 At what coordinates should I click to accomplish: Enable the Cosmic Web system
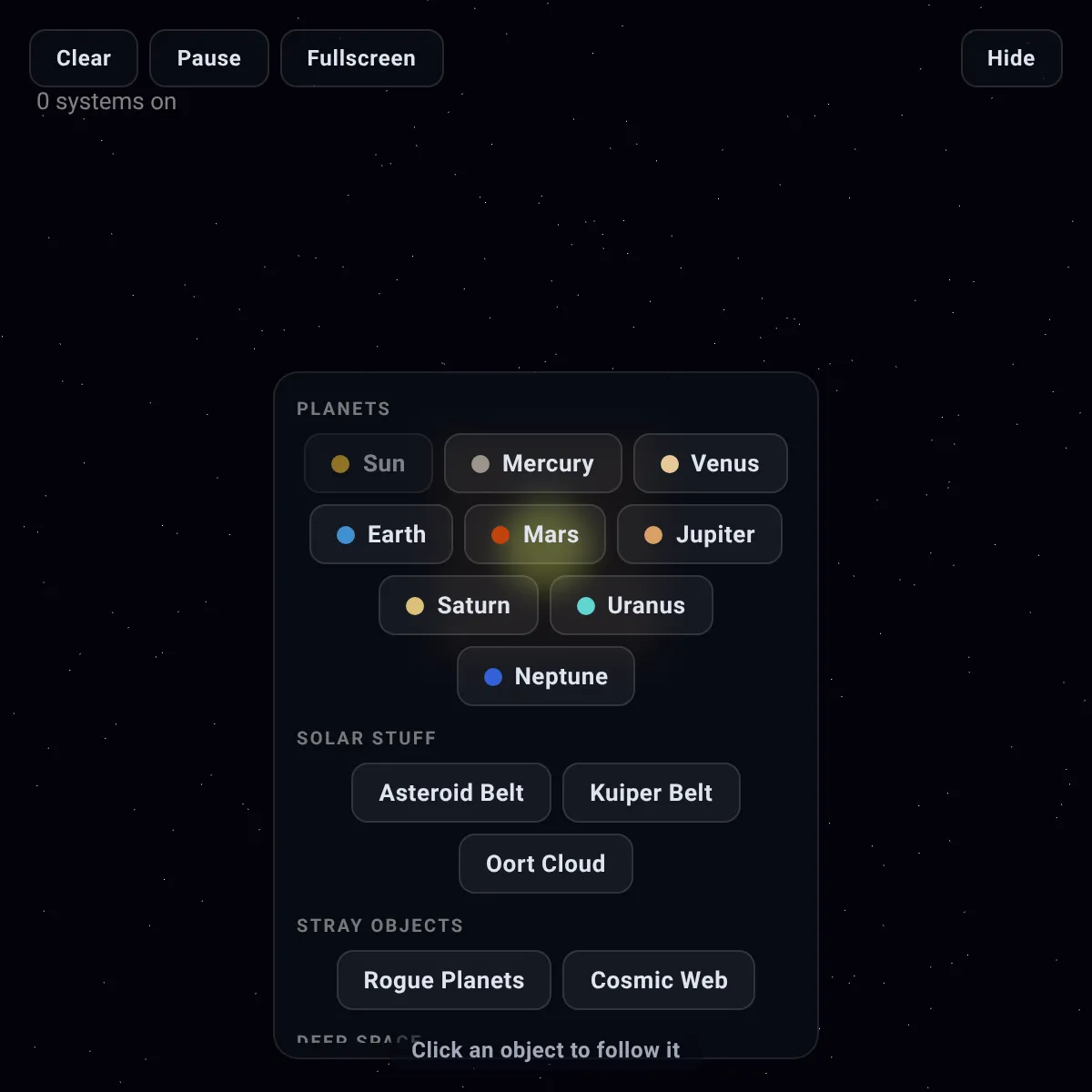[x=659, y=980]
